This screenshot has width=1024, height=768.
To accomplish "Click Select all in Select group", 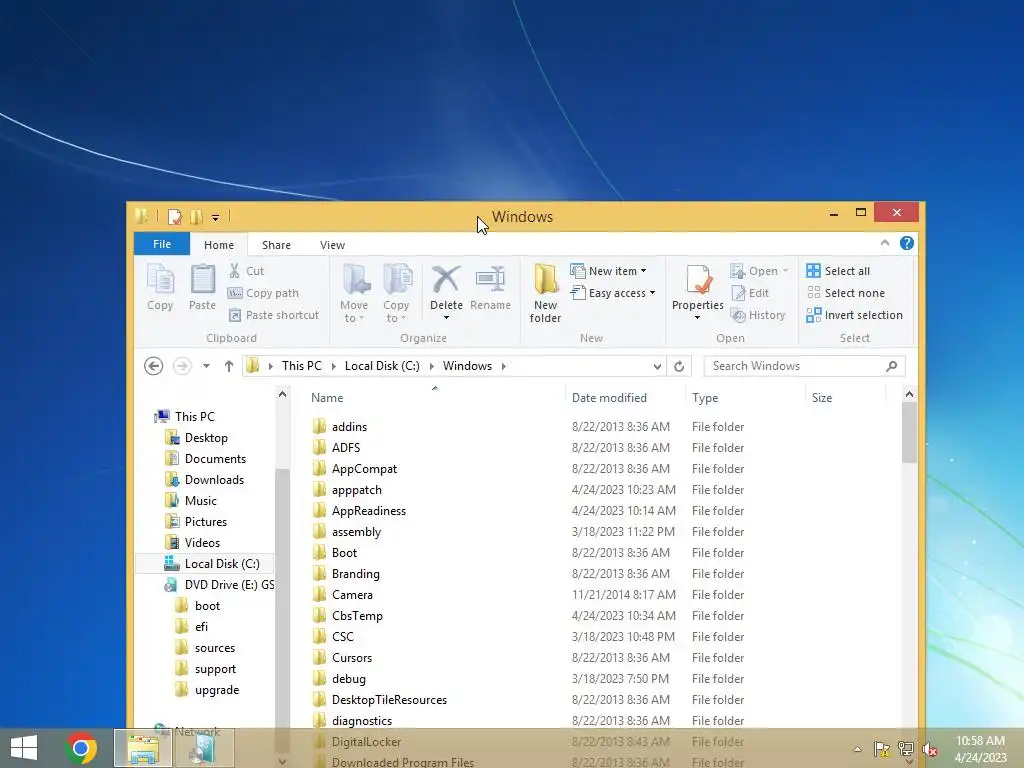I will pos(839,271).
